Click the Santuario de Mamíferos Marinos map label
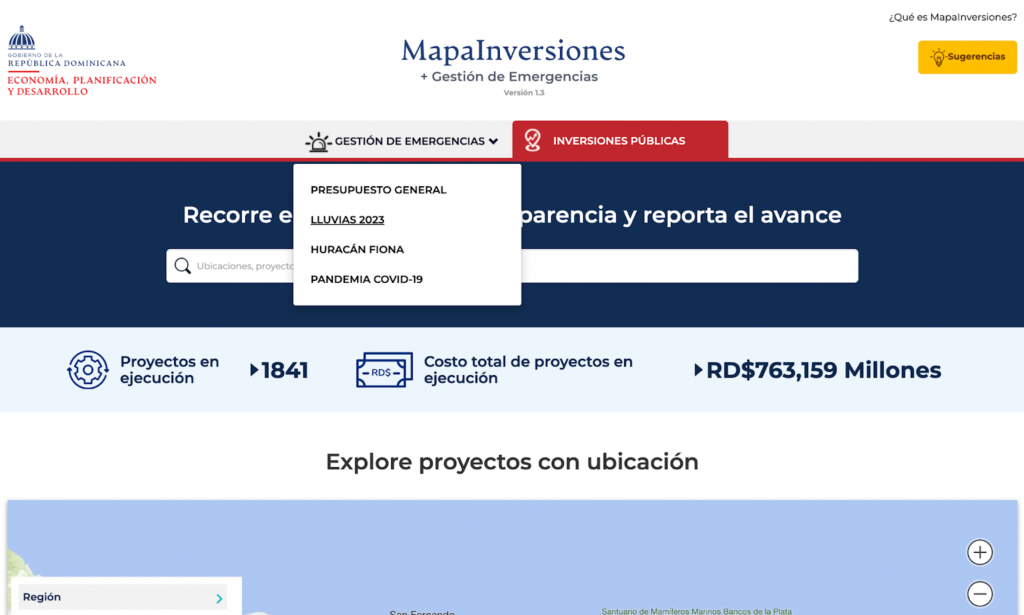This screenshot has width=1024, height=615. pos(696,611)
